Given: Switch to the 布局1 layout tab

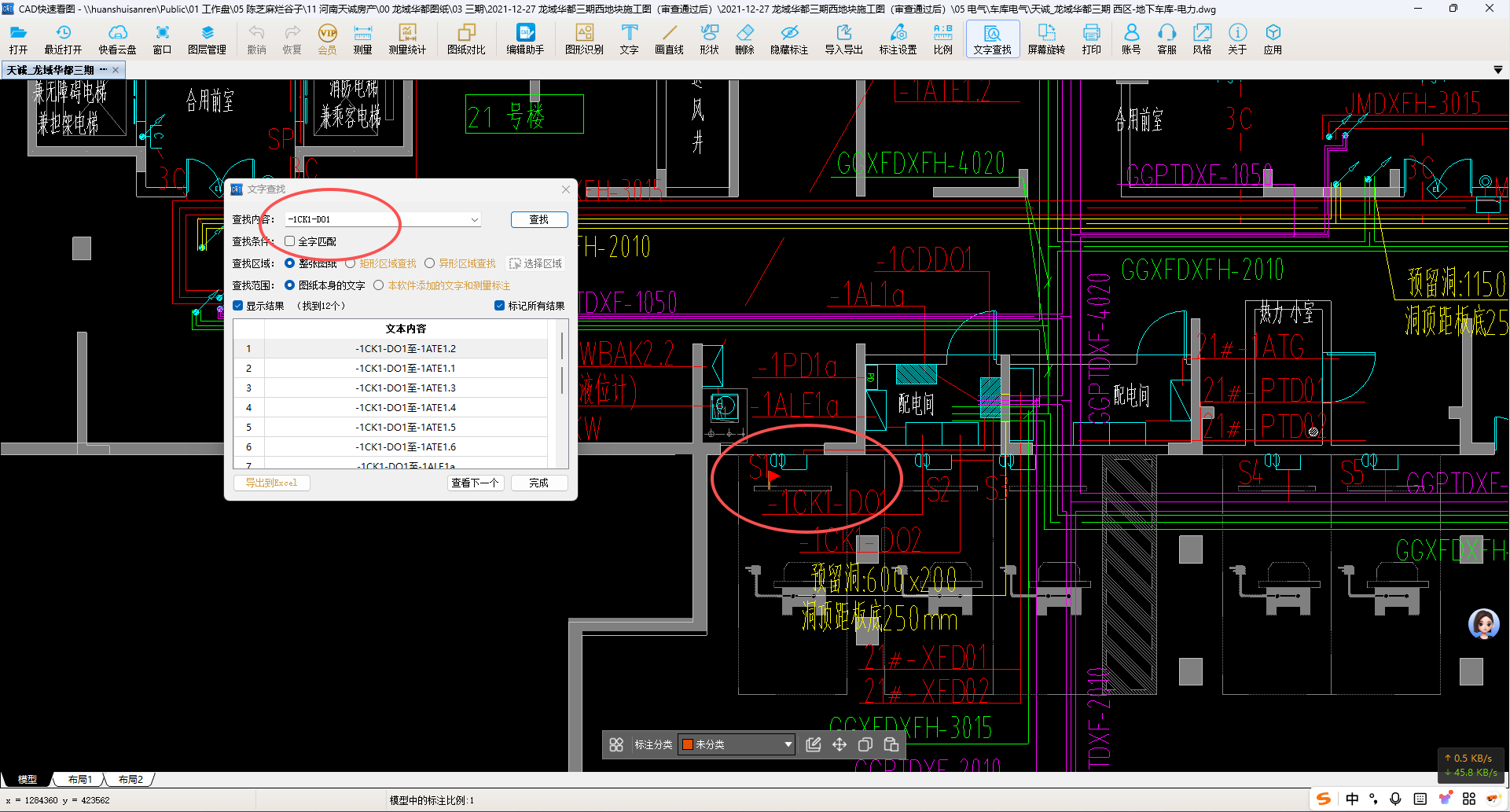Looking at the screenshot, I should (79, 780).
